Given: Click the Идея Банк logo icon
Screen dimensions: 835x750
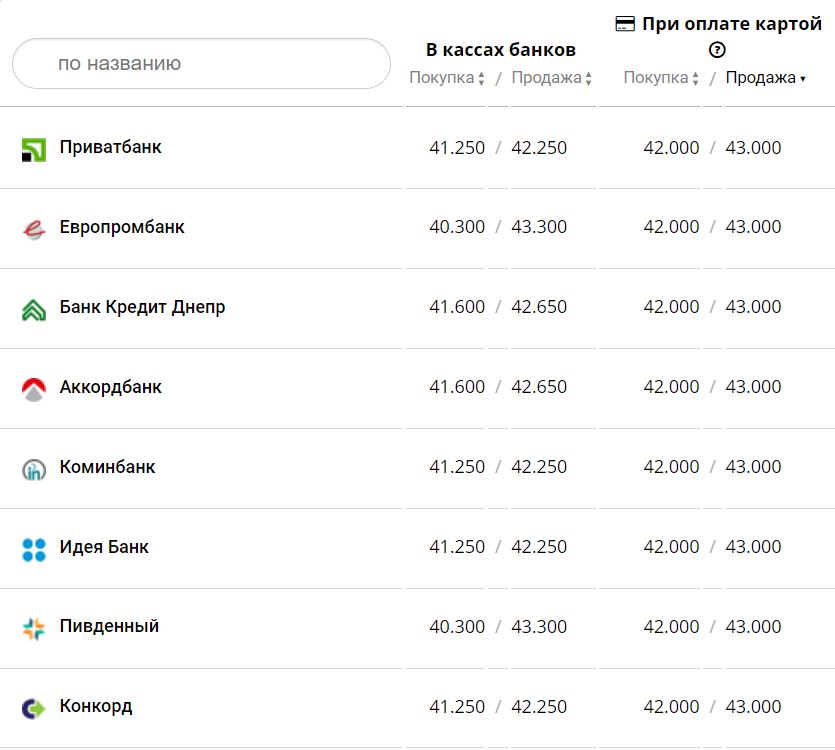Looking at the screenshot, I should (x=33, y=549).
